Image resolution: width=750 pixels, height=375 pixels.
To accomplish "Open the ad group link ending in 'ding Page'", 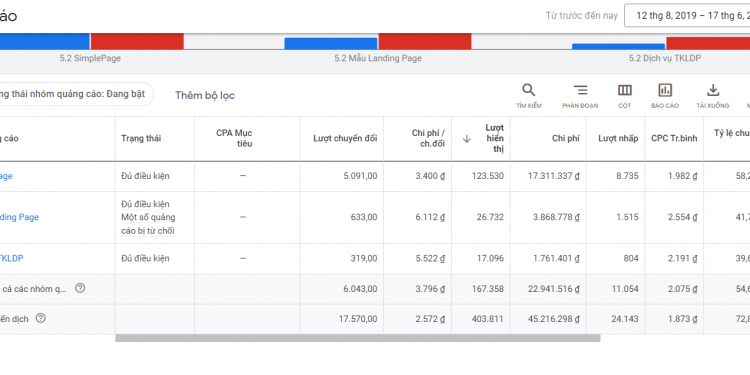I will [19, 217].
